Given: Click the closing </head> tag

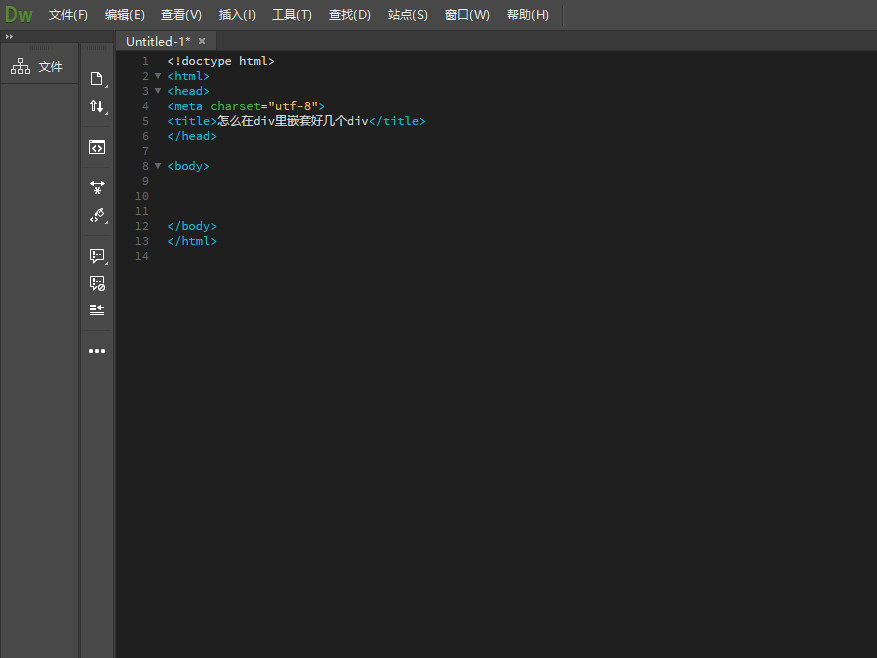Looking at the screenshot, I should coord(192,136).
